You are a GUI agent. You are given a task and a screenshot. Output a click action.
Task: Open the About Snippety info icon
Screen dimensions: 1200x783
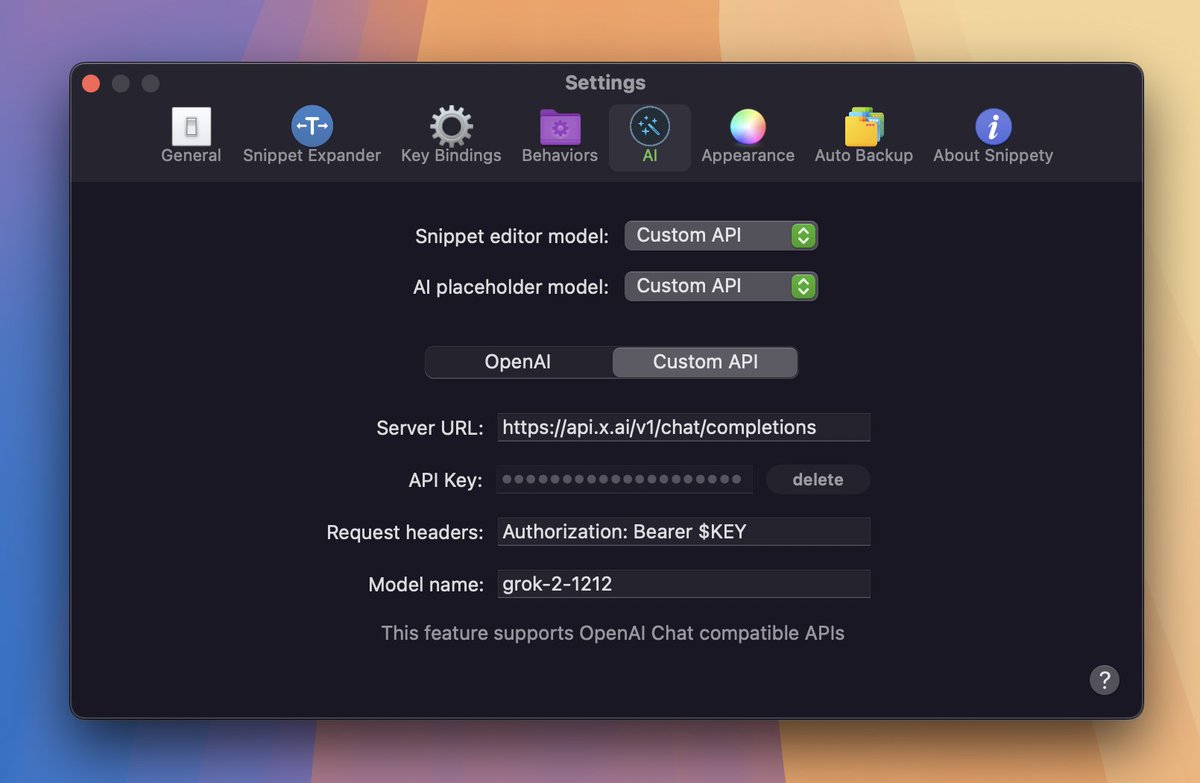point(993,127)
